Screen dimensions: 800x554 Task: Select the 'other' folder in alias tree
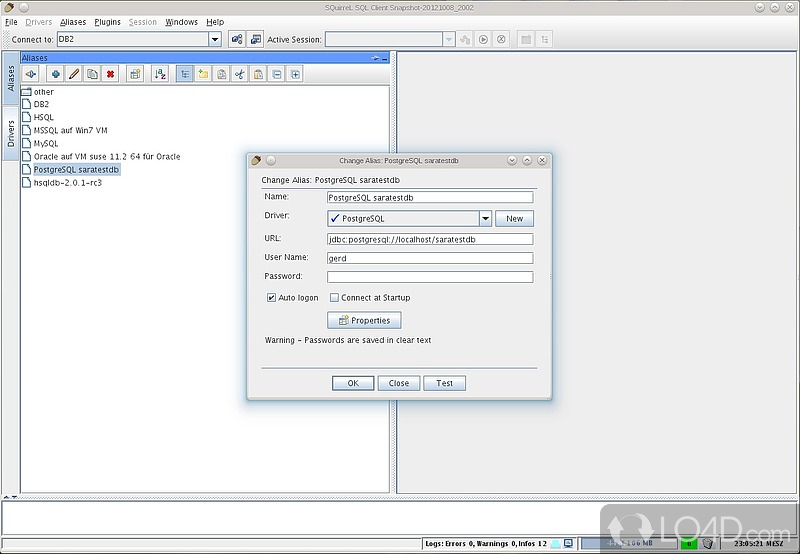[38, 92]
